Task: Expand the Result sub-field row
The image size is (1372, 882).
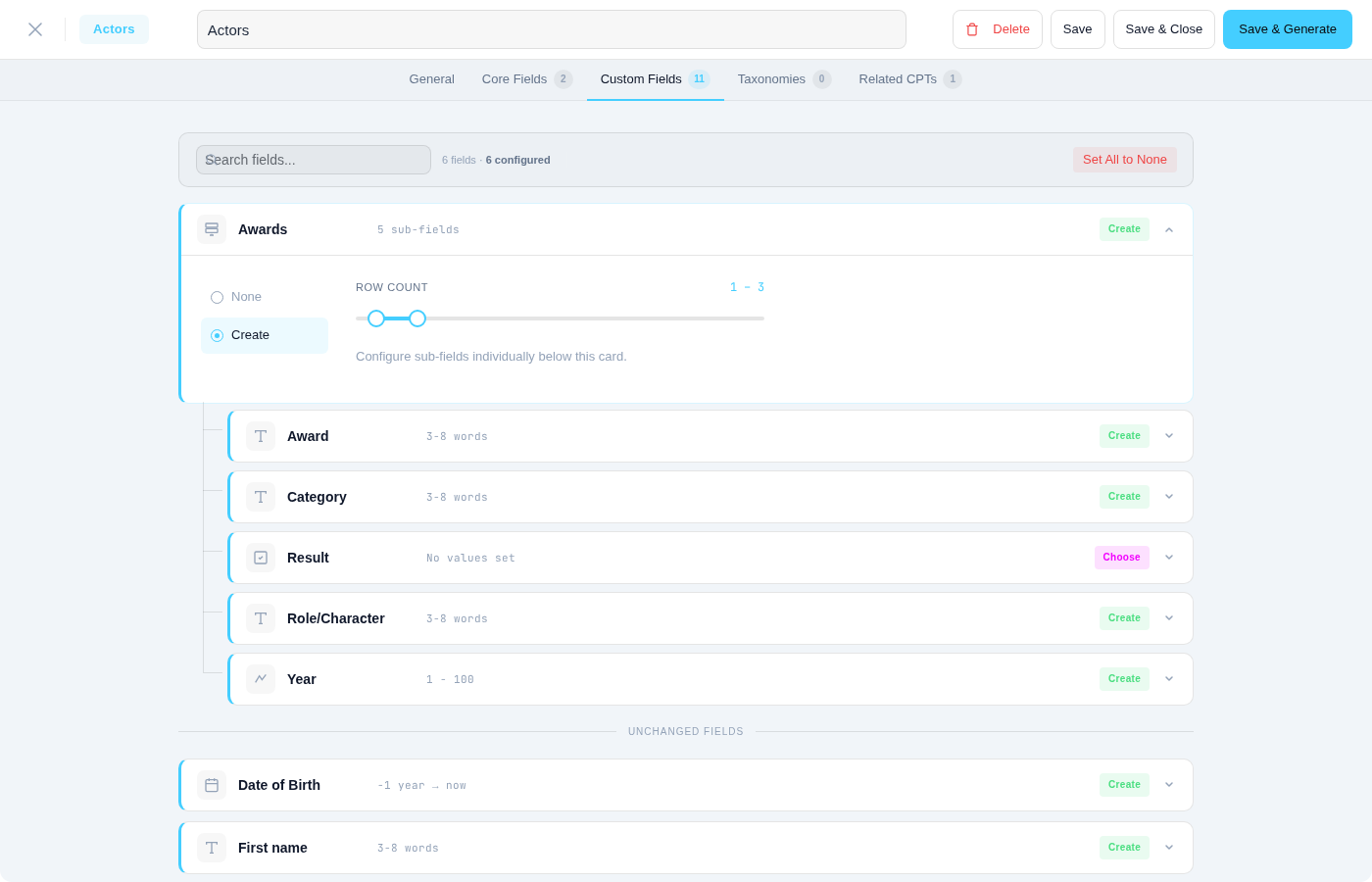Action: tap(1169, 558)
